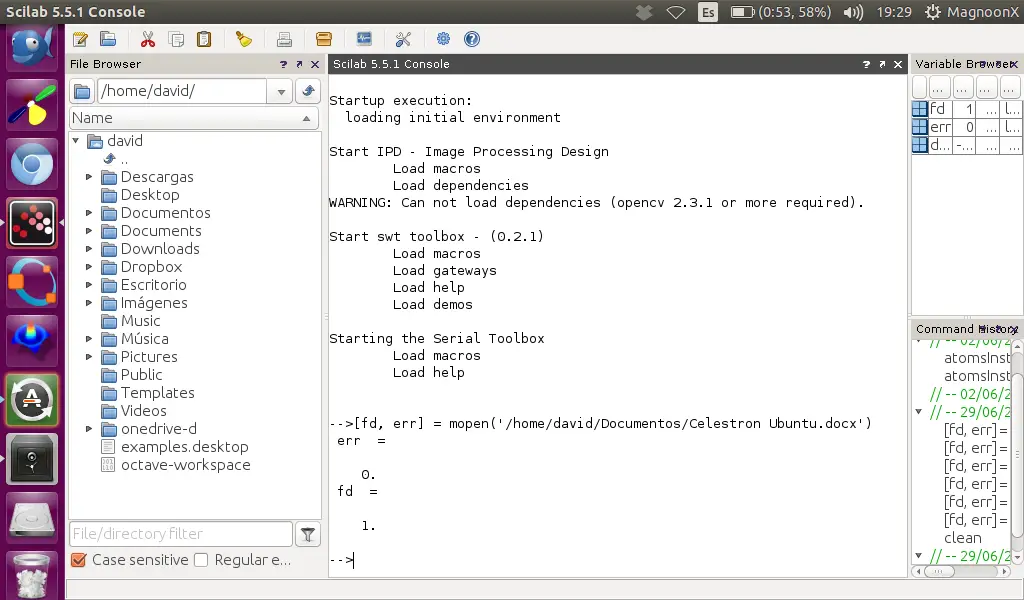Select the octave-workspace file
1024x600 pixels.
185,465
